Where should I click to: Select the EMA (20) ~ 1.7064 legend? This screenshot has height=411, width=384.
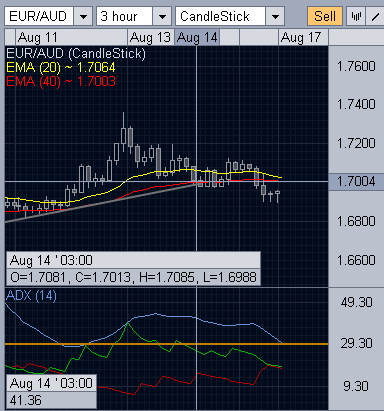point(61,68)
